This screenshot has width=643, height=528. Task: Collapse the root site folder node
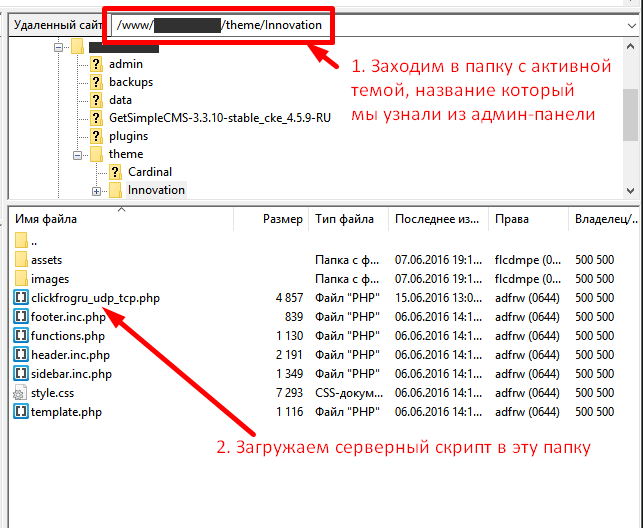click(59, 46)
